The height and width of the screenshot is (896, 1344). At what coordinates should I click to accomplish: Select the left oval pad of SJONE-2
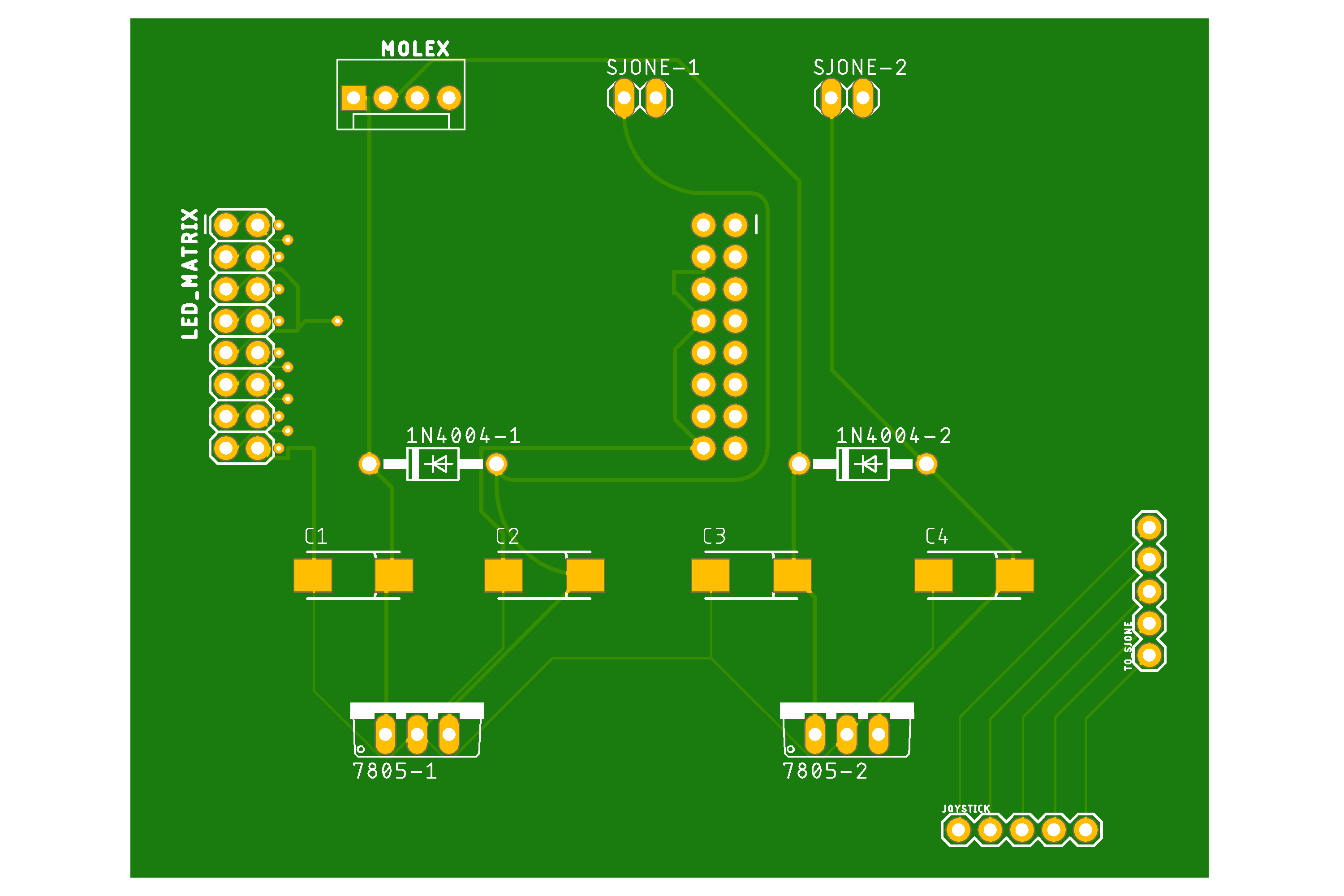pyautogui.click(x=831, y=98)
